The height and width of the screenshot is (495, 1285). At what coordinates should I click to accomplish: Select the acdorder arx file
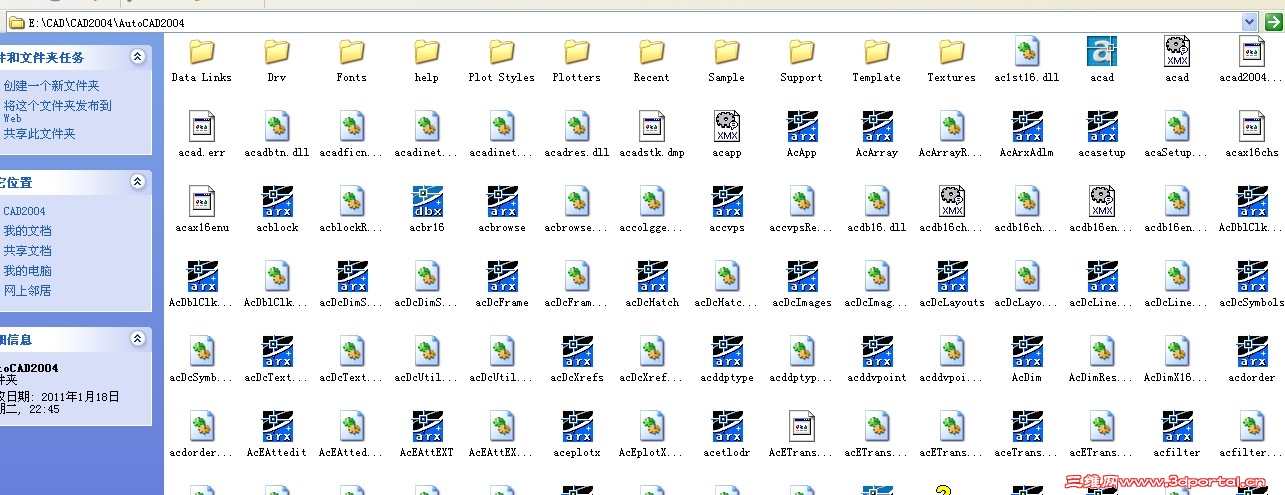(1252, 361)
